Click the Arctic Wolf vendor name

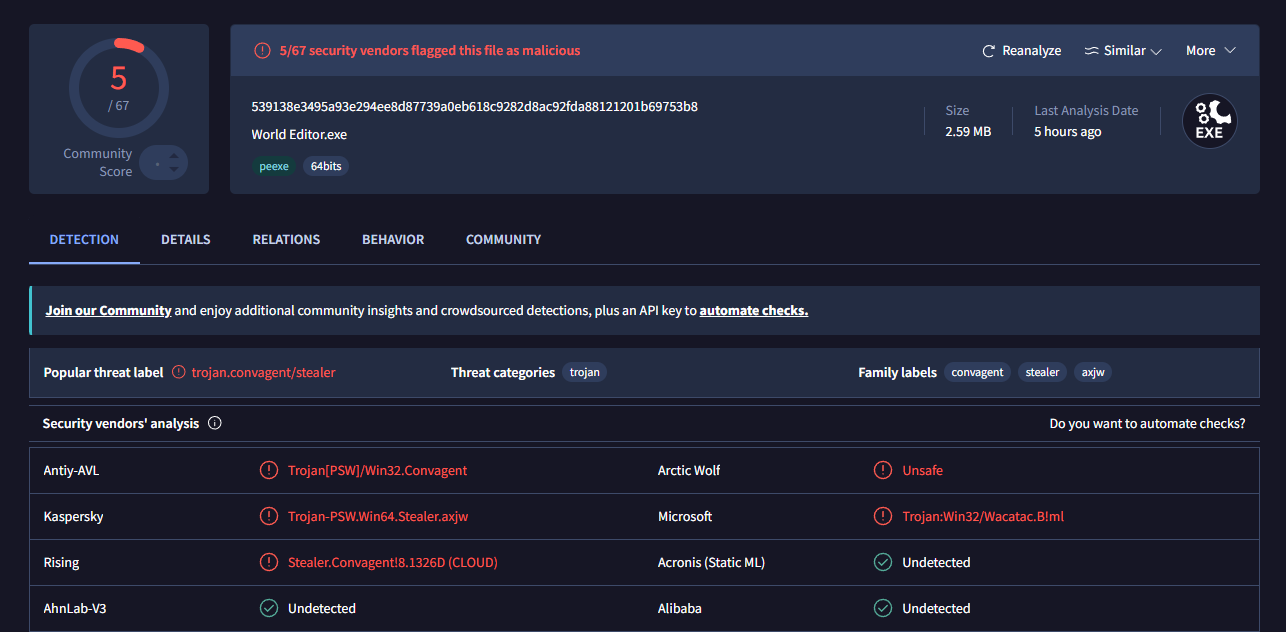click(x=689, y=470)
